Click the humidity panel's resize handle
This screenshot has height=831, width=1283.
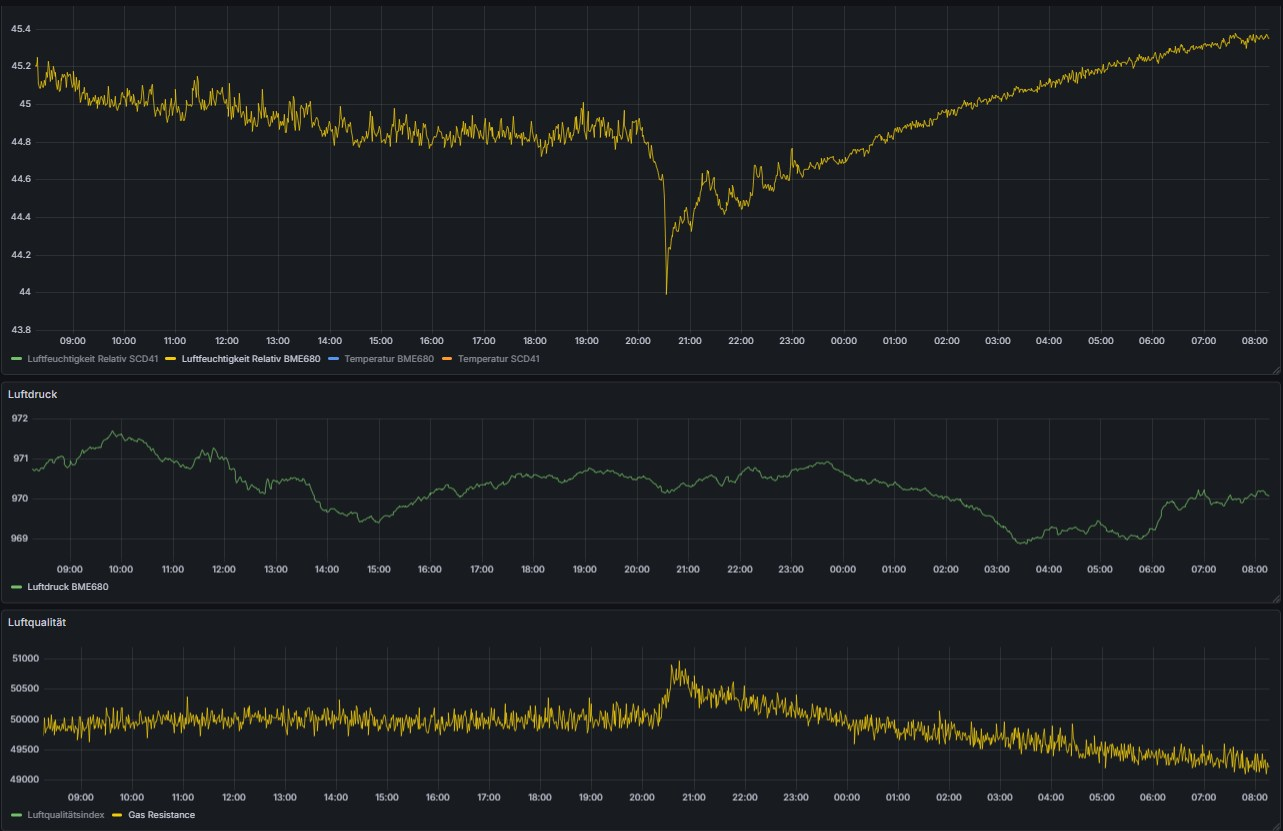[1275, 370]
